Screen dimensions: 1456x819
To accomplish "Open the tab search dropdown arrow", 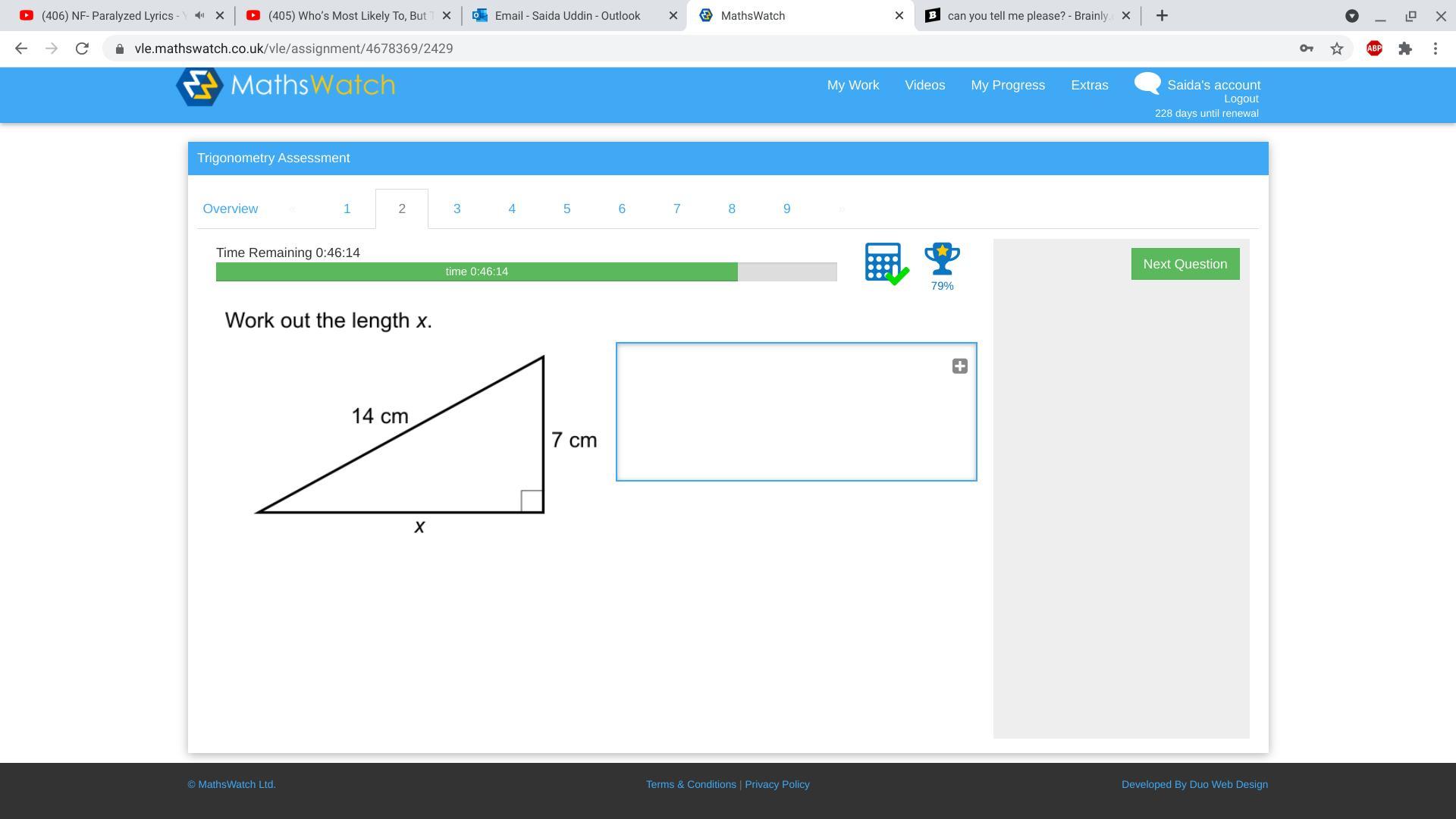I will 1351,15.
